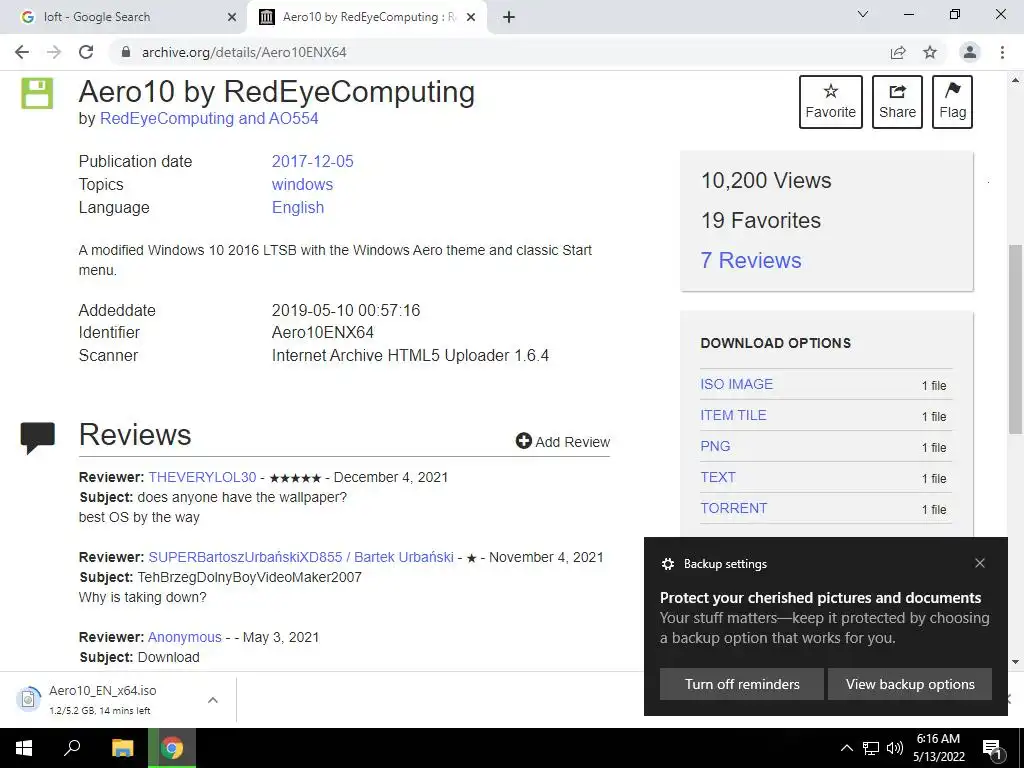Click the 19 Favorites text
This screenshot has height=768, width=1024.
point(760,220)
